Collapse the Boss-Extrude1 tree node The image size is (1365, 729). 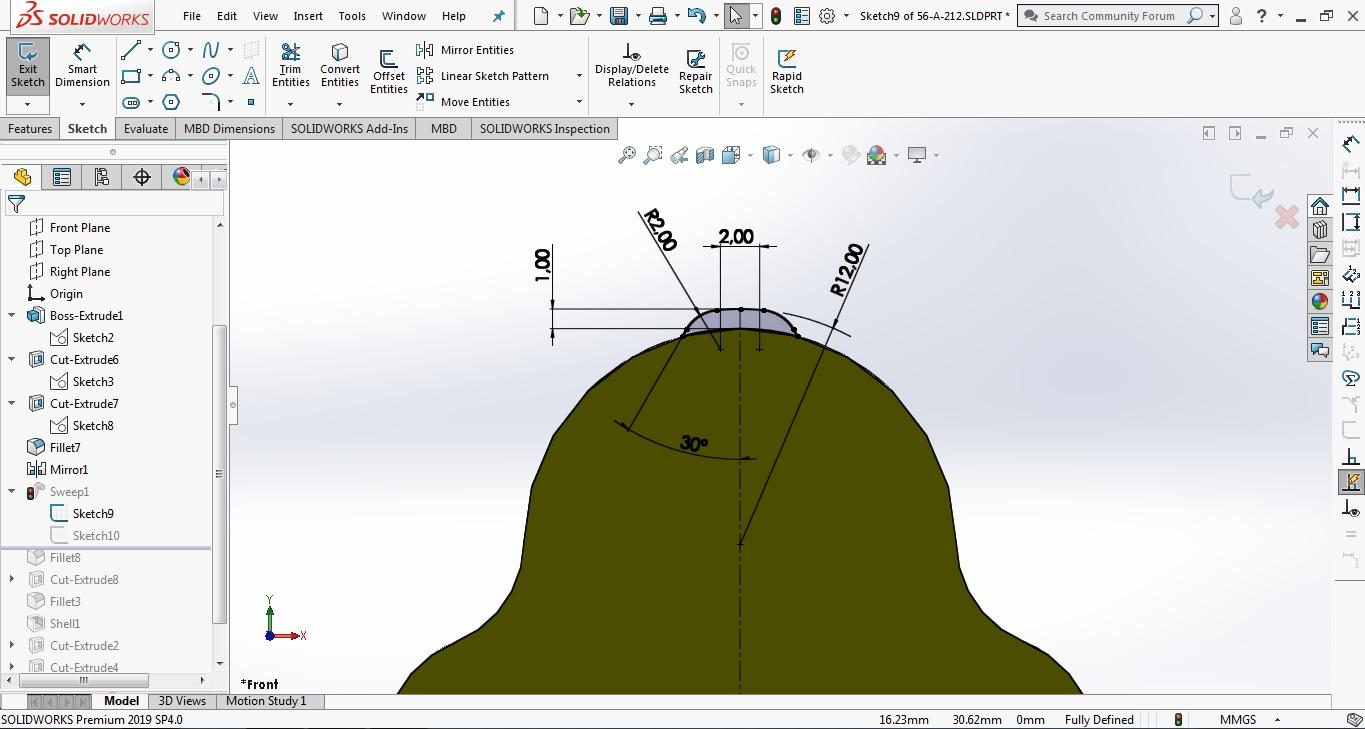[x=12, y=316]
